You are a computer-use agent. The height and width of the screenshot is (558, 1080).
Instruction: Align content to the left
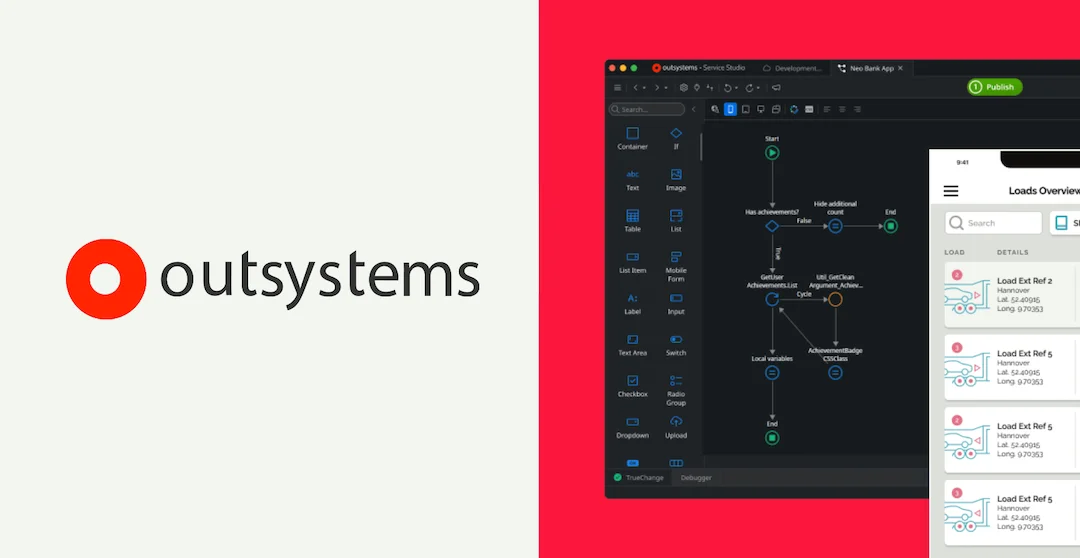[x=827, y=109]
